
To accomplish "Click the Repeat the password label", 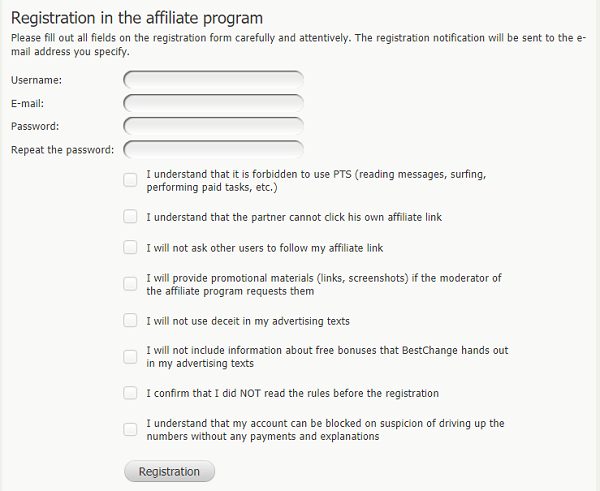I will click(62, 150).
